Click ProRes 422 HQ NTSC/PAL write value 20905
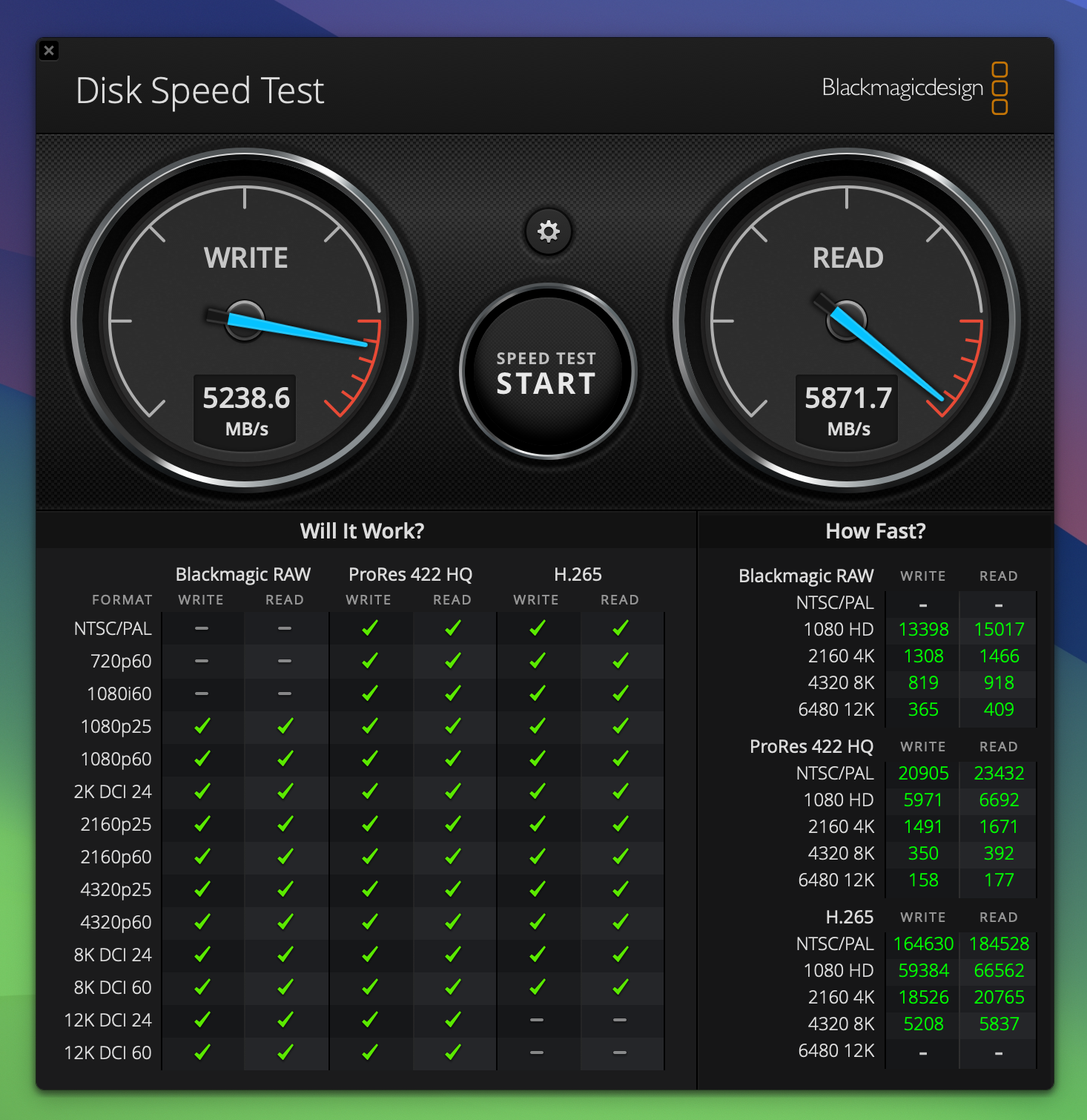 [923, 774]
